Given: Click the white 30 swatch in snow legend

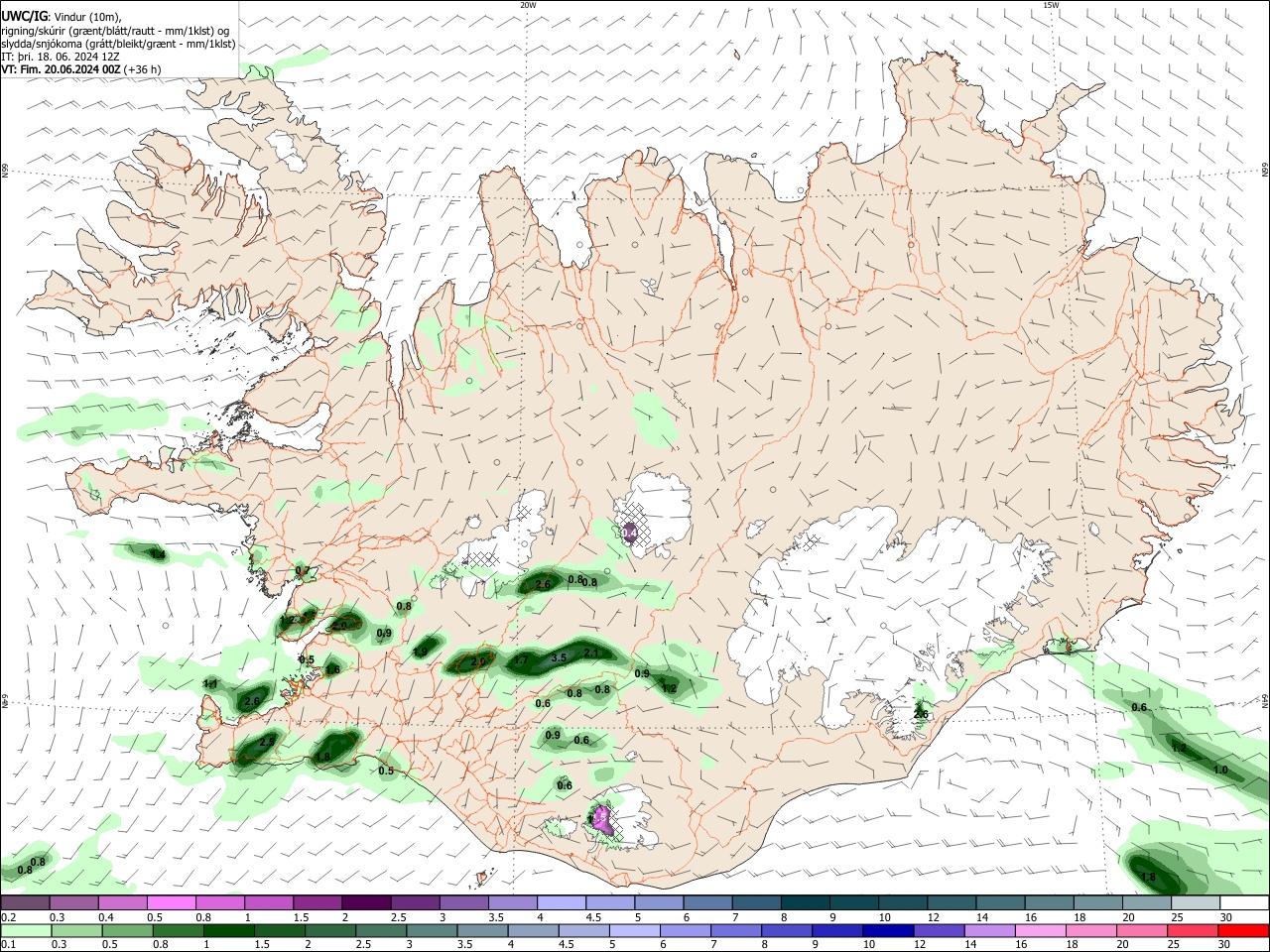Looking at the screenshot, I should 1243,902.
